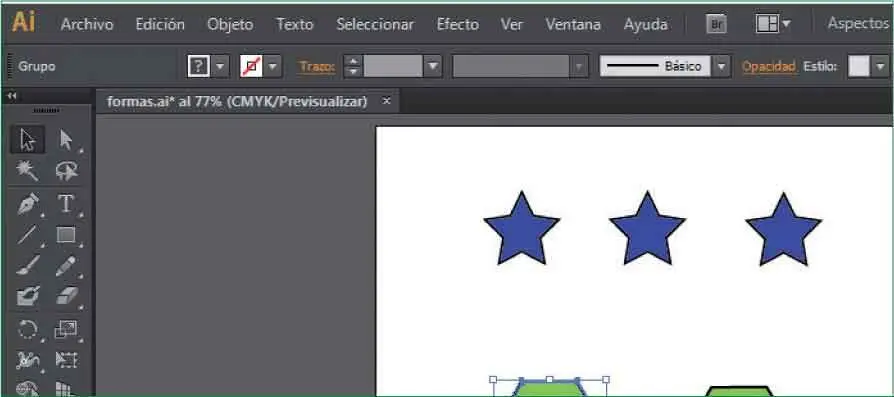894x397 pixels.
Task: Select the Pen tool
Action: [x=27, y=204]
